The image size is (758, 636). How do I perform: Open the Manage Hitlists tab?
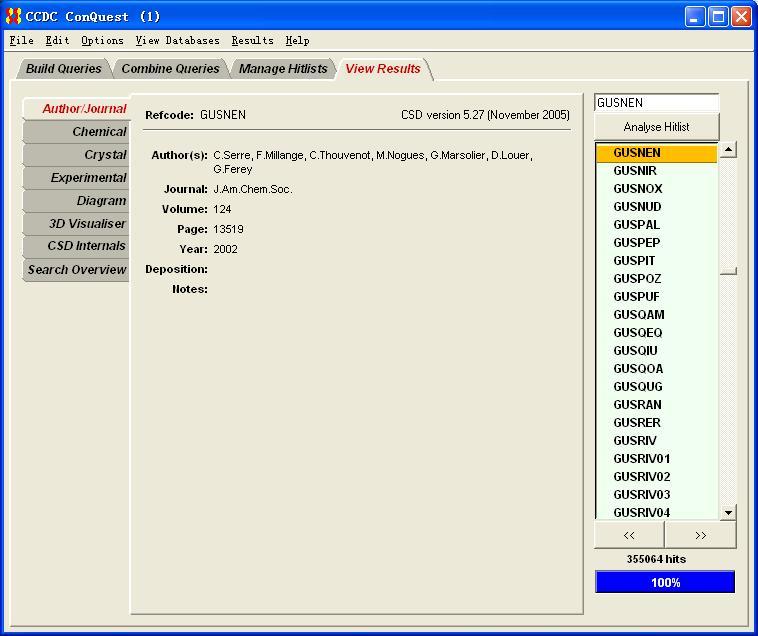coord(283,69)
